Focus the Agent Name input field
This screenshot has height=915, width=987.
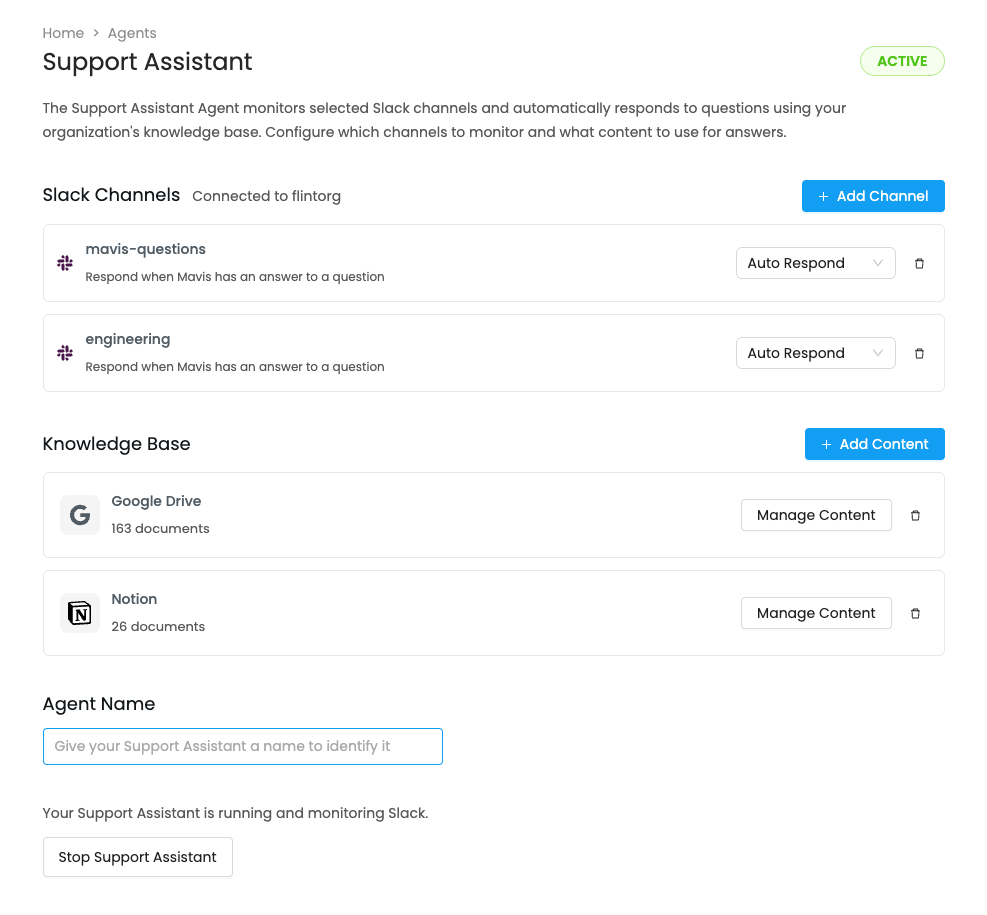(243, 747)
